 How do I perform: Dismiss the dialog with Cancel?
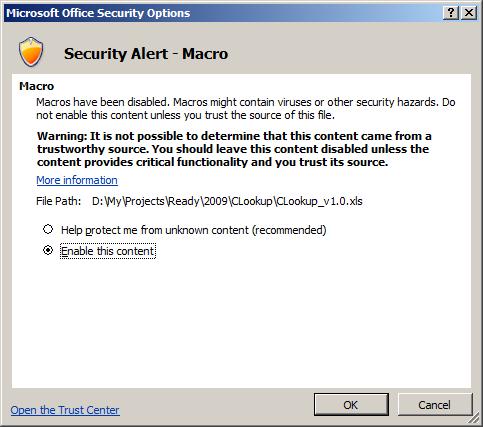pos(435,405)
